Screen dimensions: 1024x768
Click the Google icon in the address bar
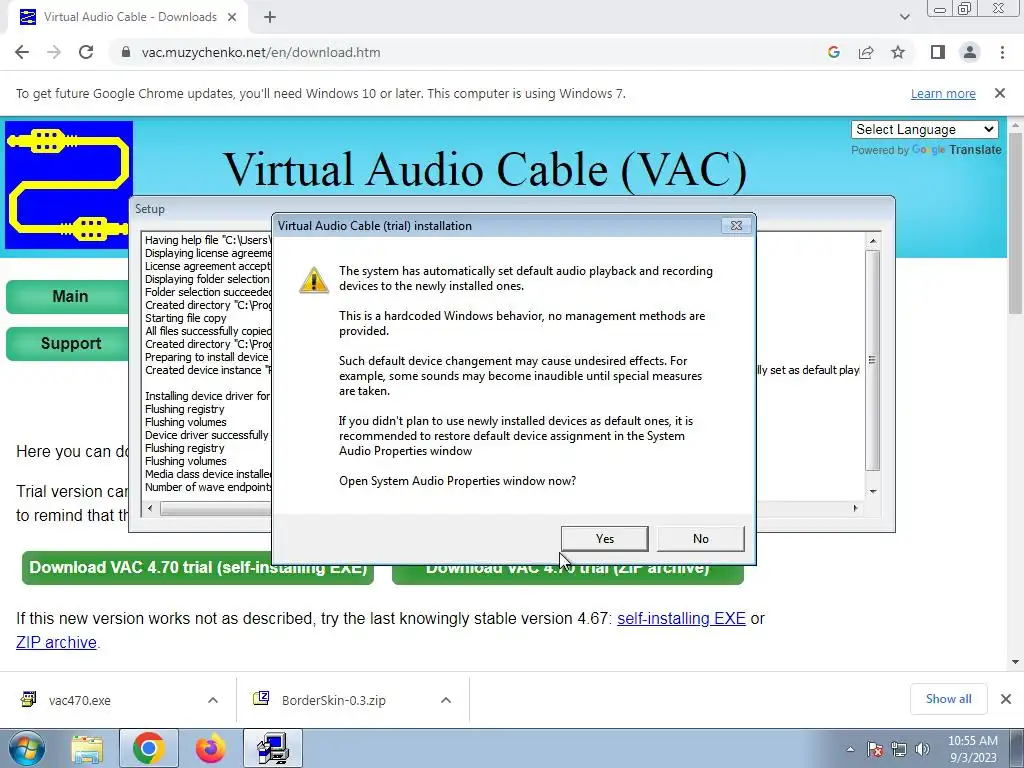(833, 52)
